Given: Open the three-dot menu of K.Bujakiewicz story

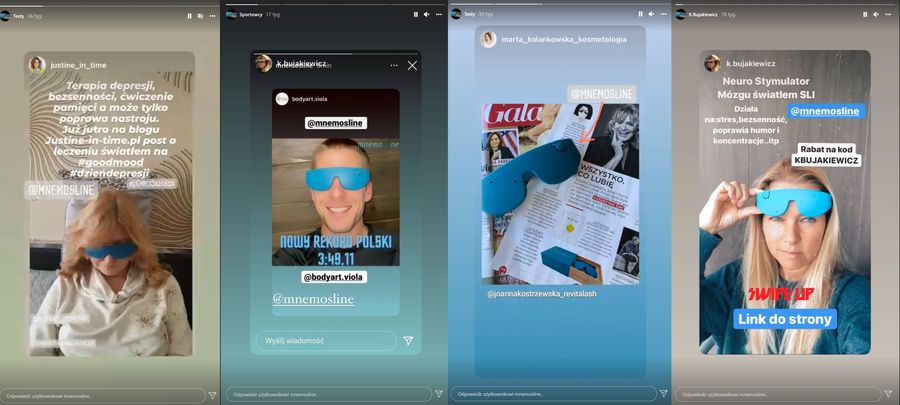Looking at the screenshot, I should point(889,14).
